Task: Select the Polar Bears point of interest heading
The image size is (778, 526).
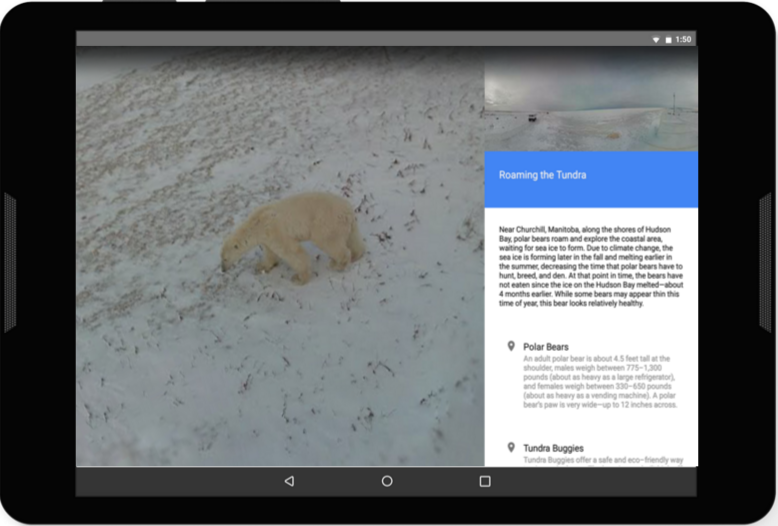Action: point(546,347)
